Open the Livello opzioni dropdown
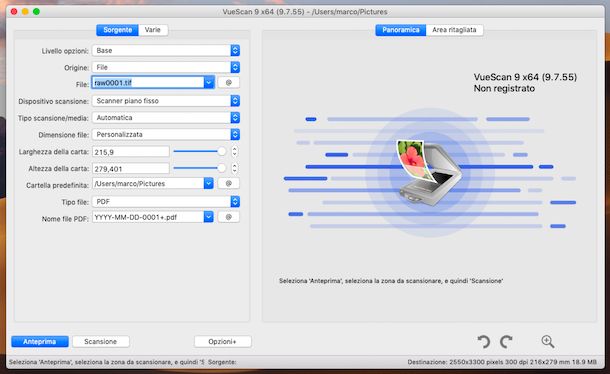610x374 pixels. 166,51
